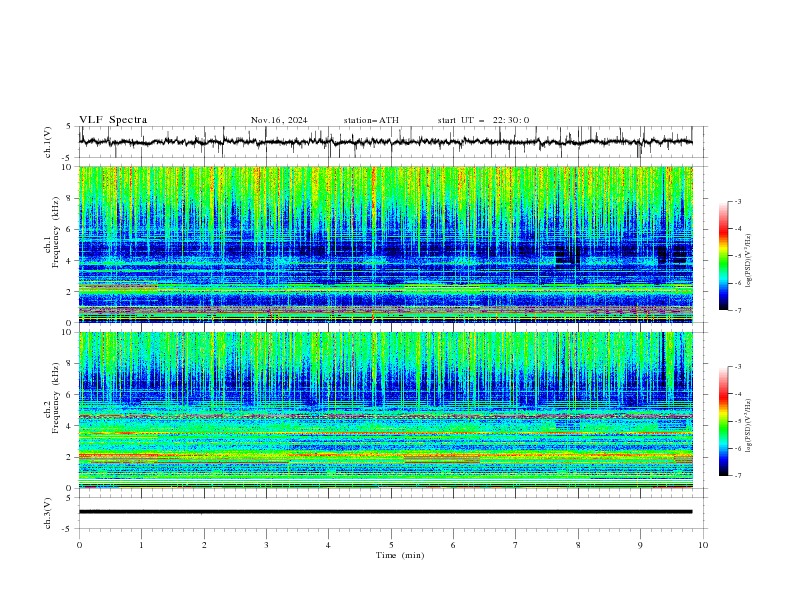The image size is (792, 612).
Task: Click the "-7" tick on ch.1 colorbar
Action: coord(737,310)
